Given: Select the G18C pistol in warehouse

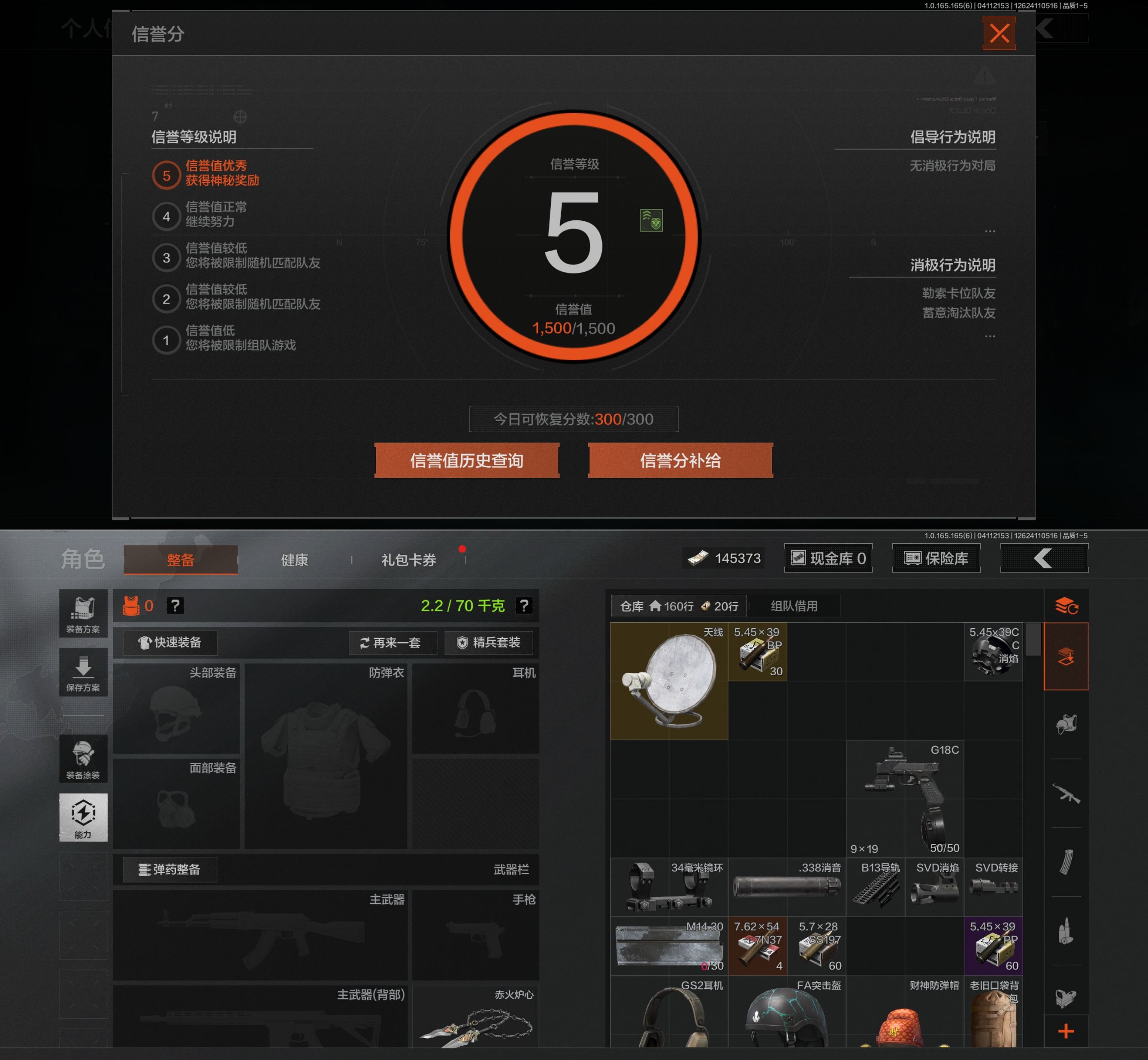Looking at the screenshot, I should [905, 798].
